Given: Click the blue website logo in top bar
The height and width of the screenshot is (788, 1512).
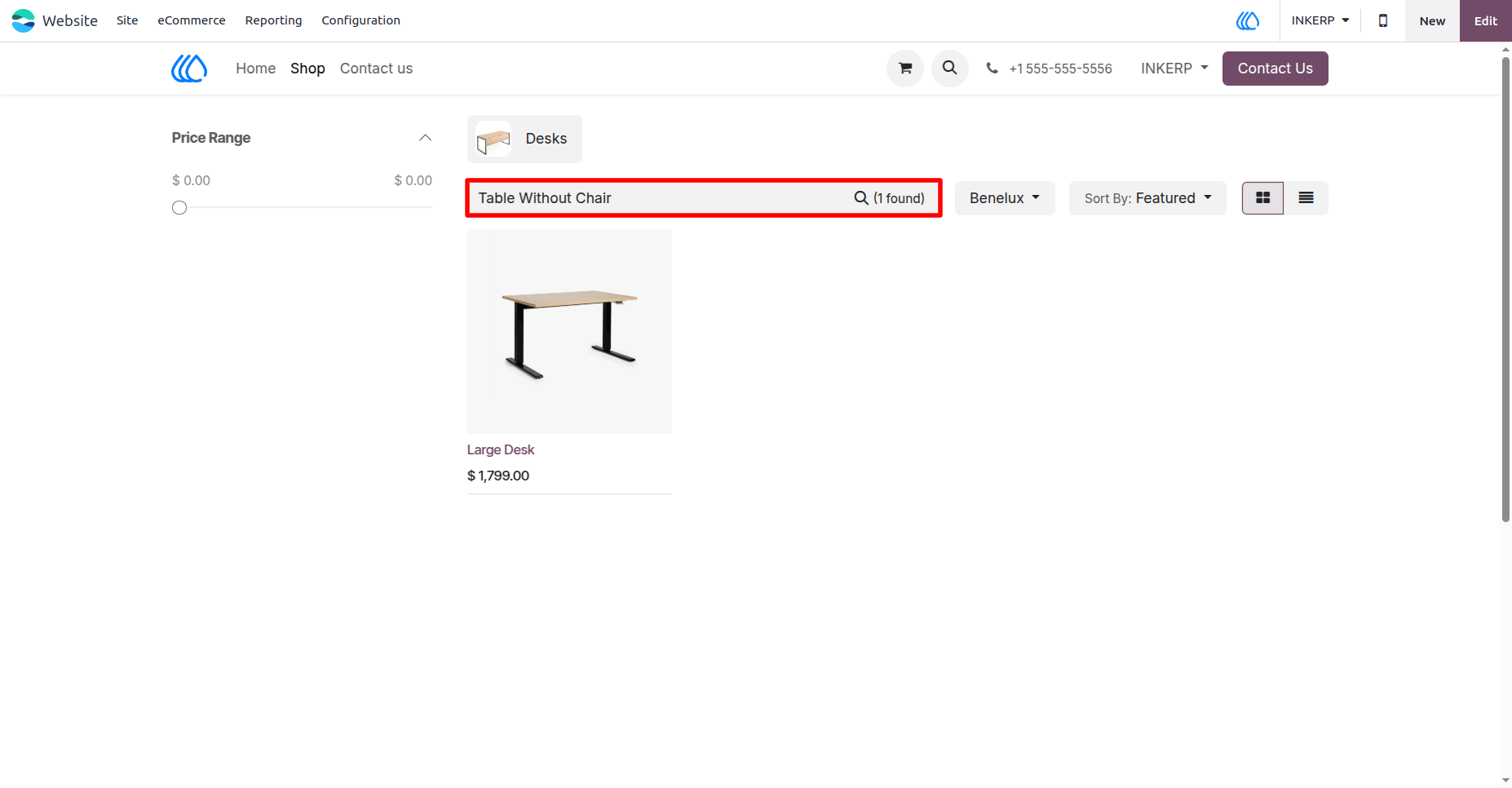Looking at the screenshot, I should pos(1248,20).
